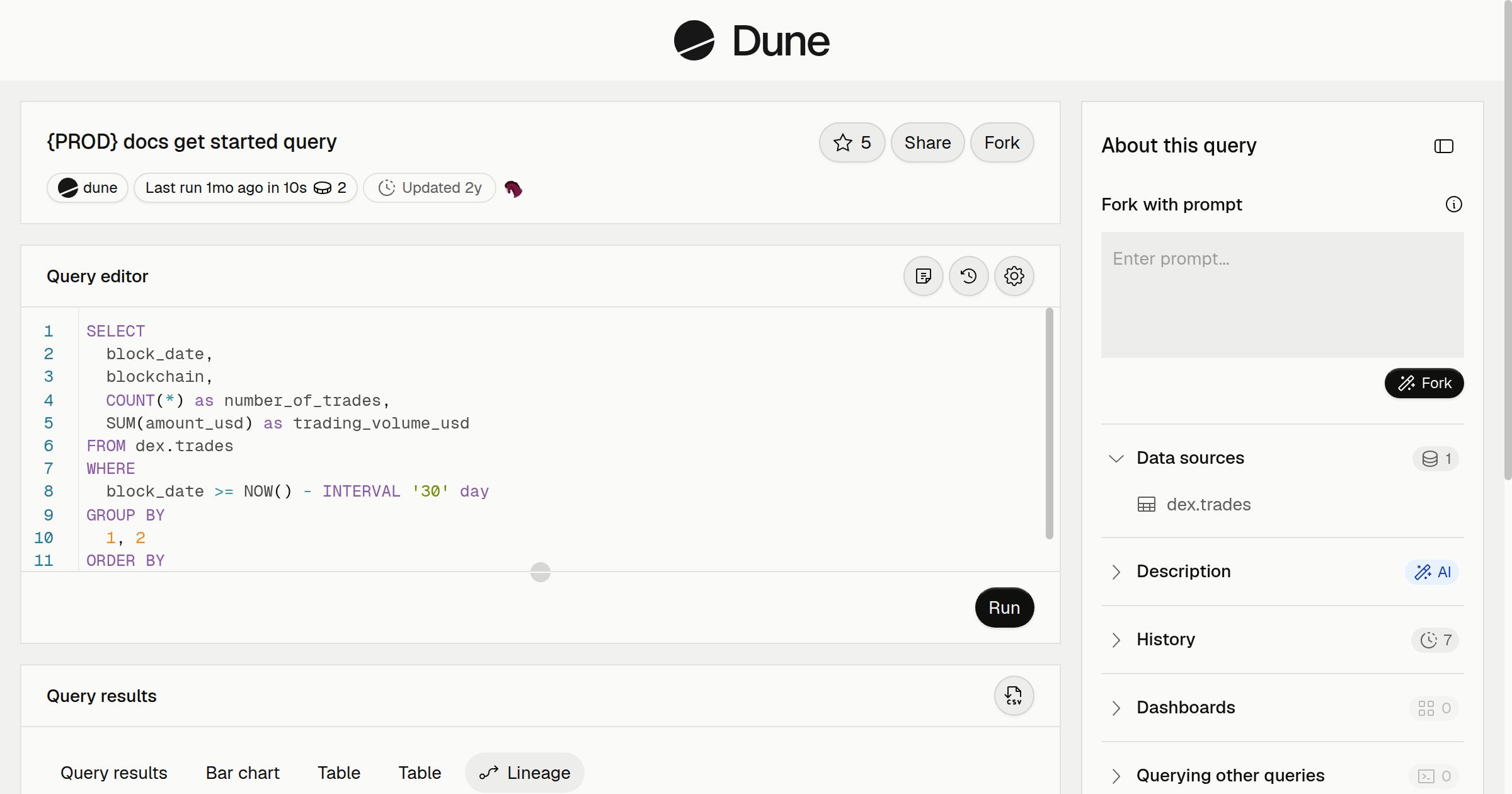Switch to Query results tab
The image size is (1512, 794).
[114, 773]
